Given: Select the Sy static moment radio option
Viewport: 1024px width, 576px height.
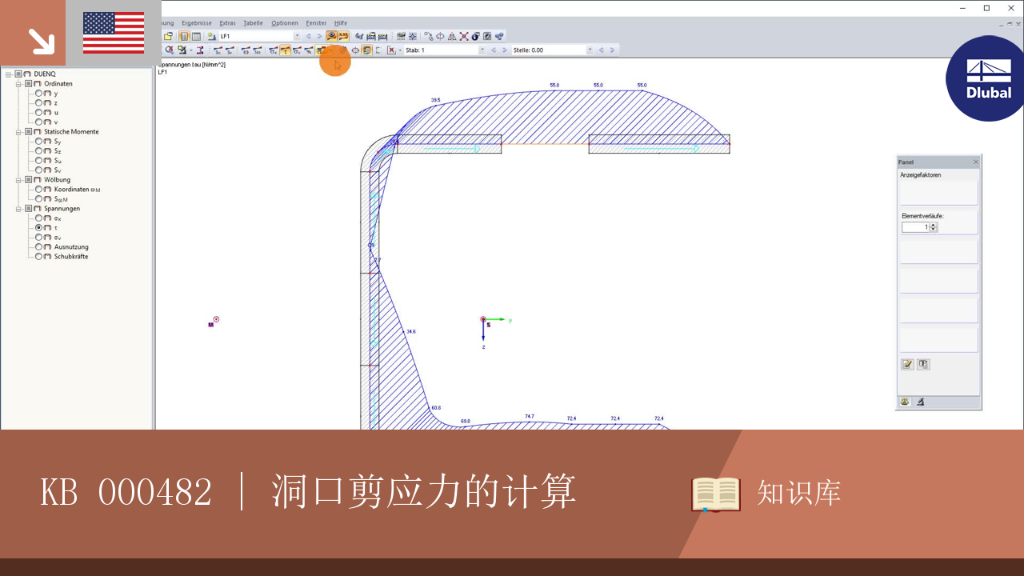Looking at the screenshot, I should point(39,141).
